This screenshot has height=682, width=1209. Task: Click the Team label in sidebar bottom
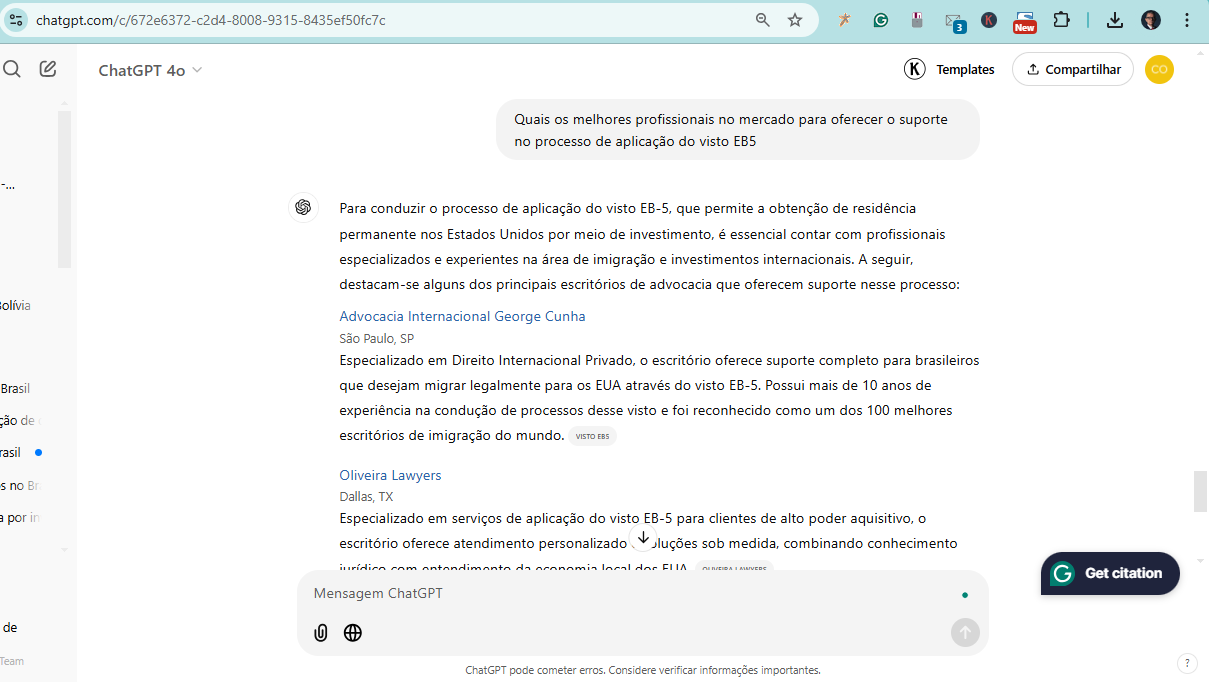[x=12, y=661]
